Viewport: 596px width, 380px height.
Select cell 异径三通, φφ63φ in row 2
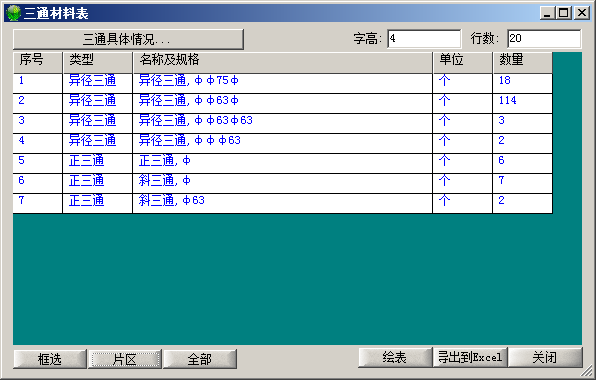tap(282, 103)
